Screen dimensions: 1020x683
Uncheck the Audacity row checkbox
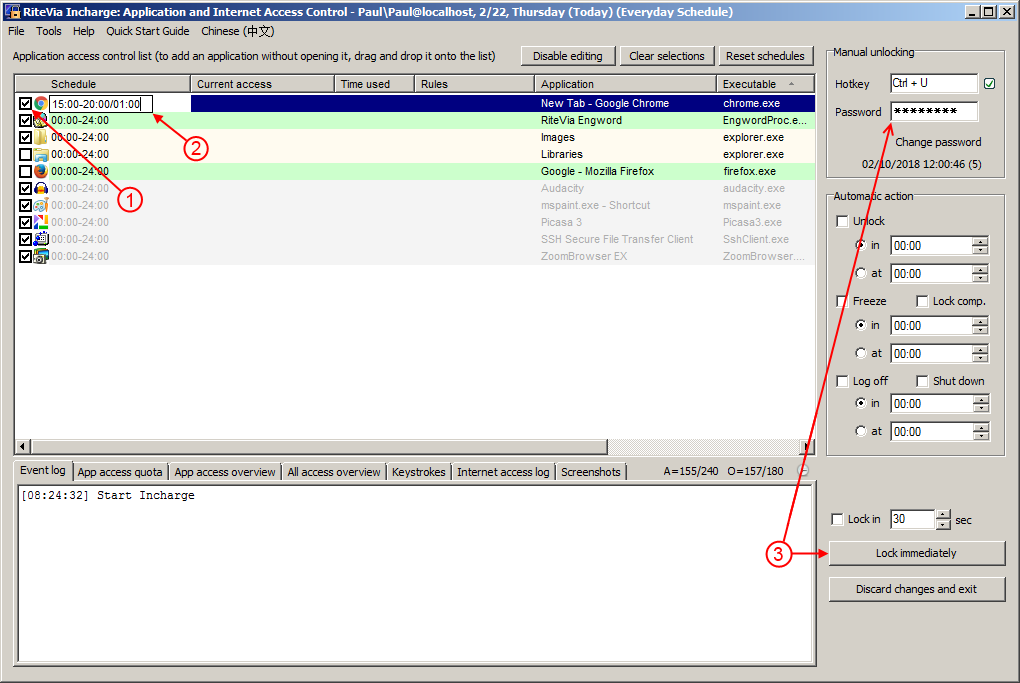[25, 188]
